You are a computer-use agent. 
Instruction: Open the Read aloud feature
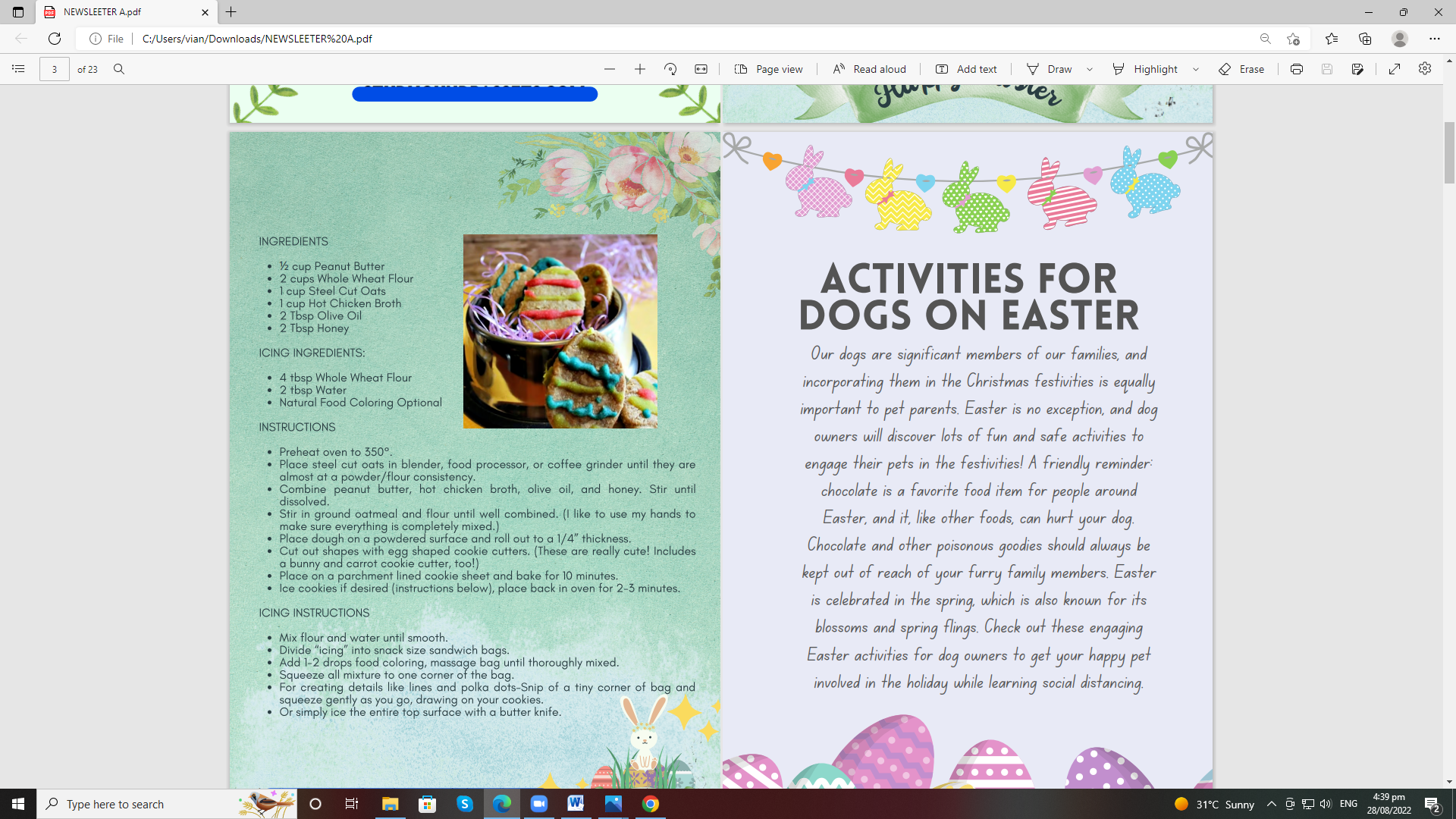coord(868,69)
